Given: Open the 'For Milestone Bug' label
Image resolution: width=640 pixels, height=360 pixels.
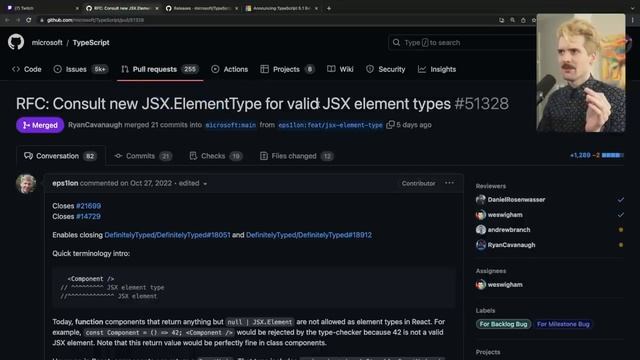Looking at the screenshot, I should pyautogui.click(x=563, y=324).
